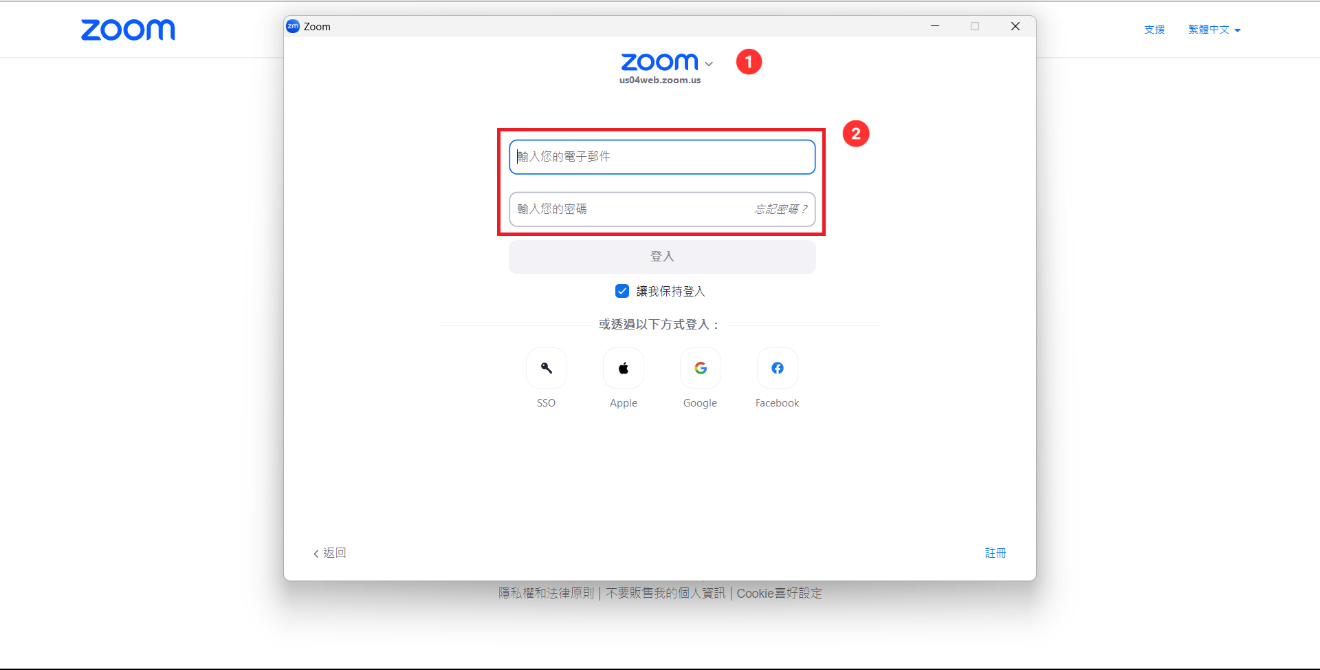Uncheck the 讓我保持登入 checkbox

coord(622,291)
